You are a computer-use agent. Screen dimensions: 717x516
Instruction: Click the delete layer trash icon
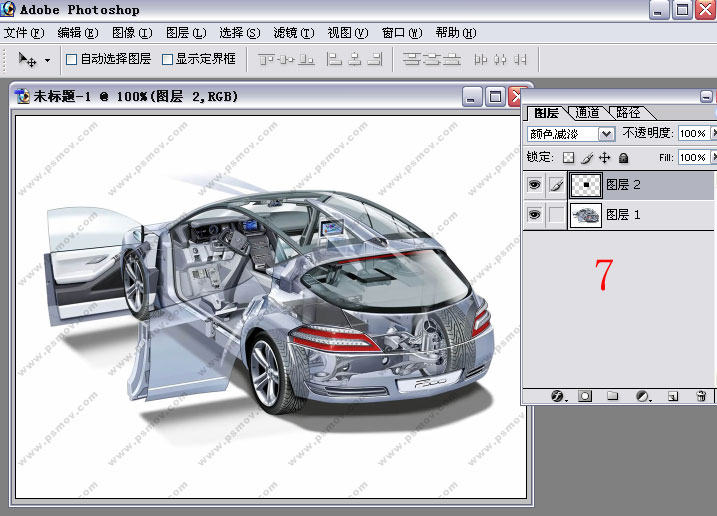701,396
